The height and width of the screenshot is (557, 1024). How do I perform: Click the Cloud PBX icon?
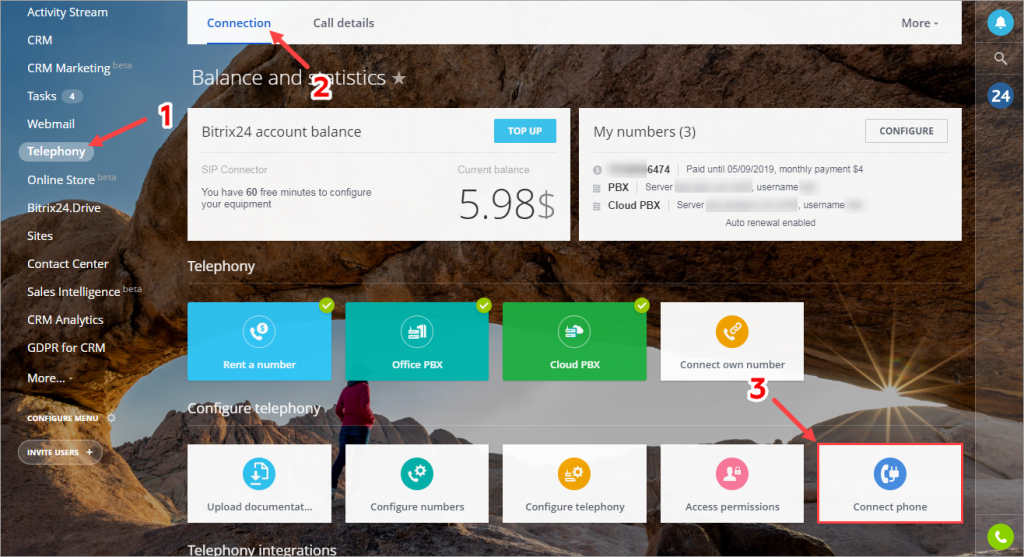574,332
